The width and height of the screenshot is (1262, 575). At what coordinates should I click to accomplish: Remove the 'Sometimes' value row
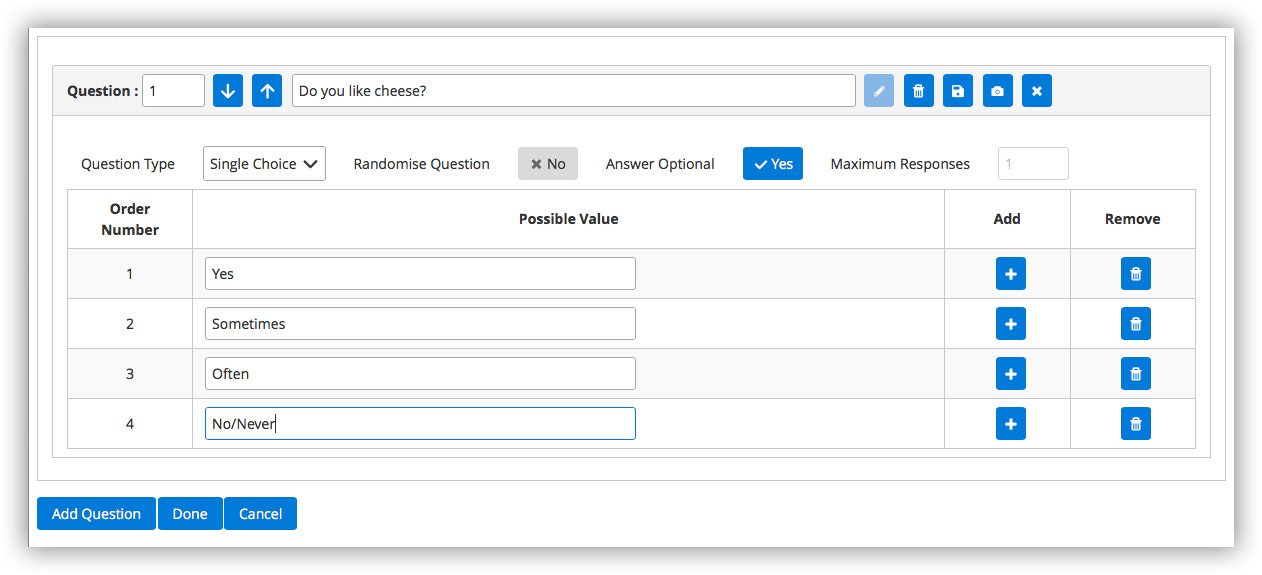[x=1135, y=324]
